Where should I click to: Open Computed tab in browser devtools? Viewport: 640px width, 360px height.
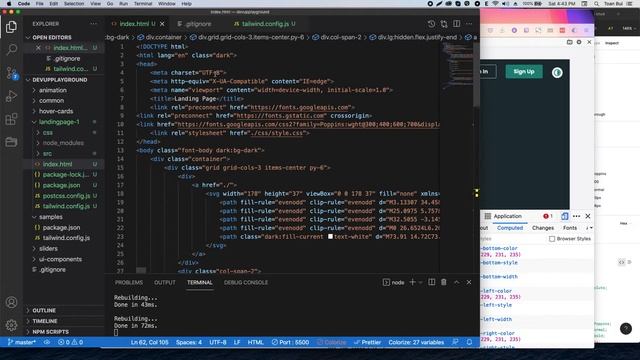510,228
